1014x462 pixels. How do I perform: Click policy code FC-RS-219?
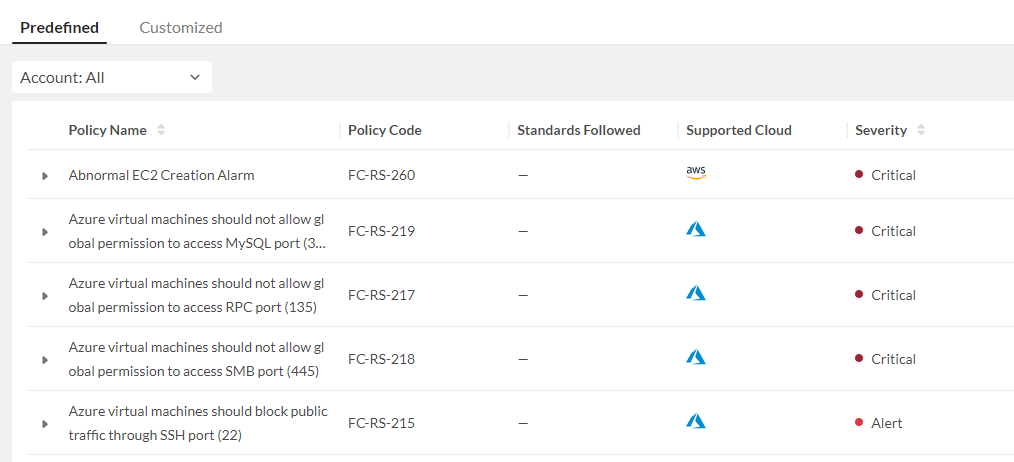tap(381, 231)
